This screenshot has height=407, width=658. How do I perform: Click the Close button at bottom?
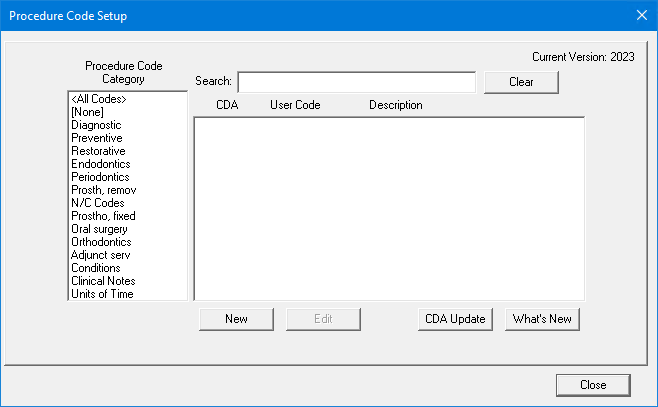click(593, 384)
